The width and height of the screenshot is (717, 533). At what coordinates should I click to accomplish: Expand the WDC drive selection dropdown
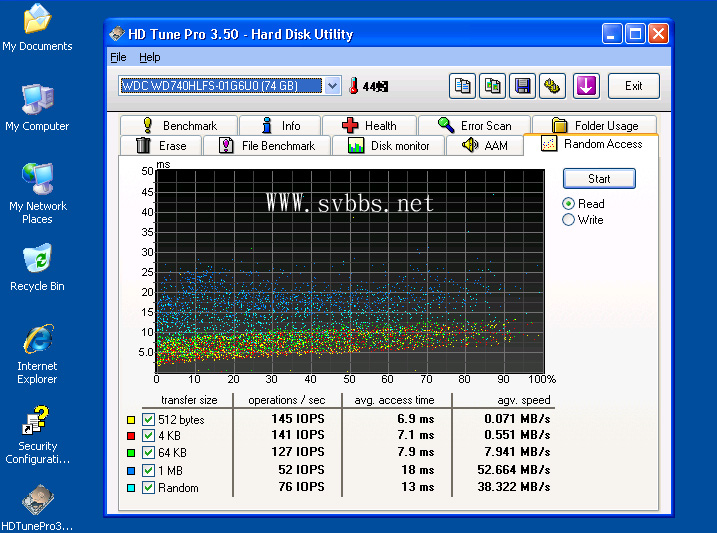coord(333,86)
